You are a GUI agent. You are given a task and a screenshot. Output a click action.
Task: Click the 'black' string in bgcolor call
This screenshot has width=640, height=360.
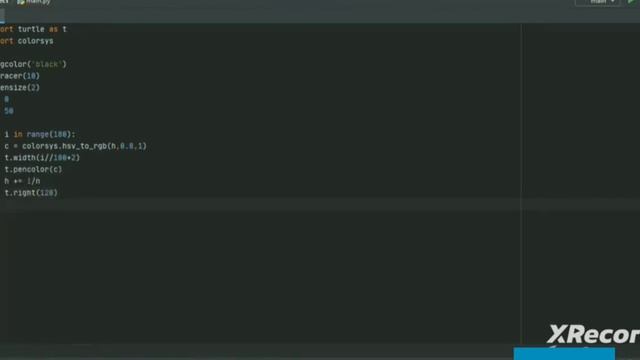[x=47, y=64]
